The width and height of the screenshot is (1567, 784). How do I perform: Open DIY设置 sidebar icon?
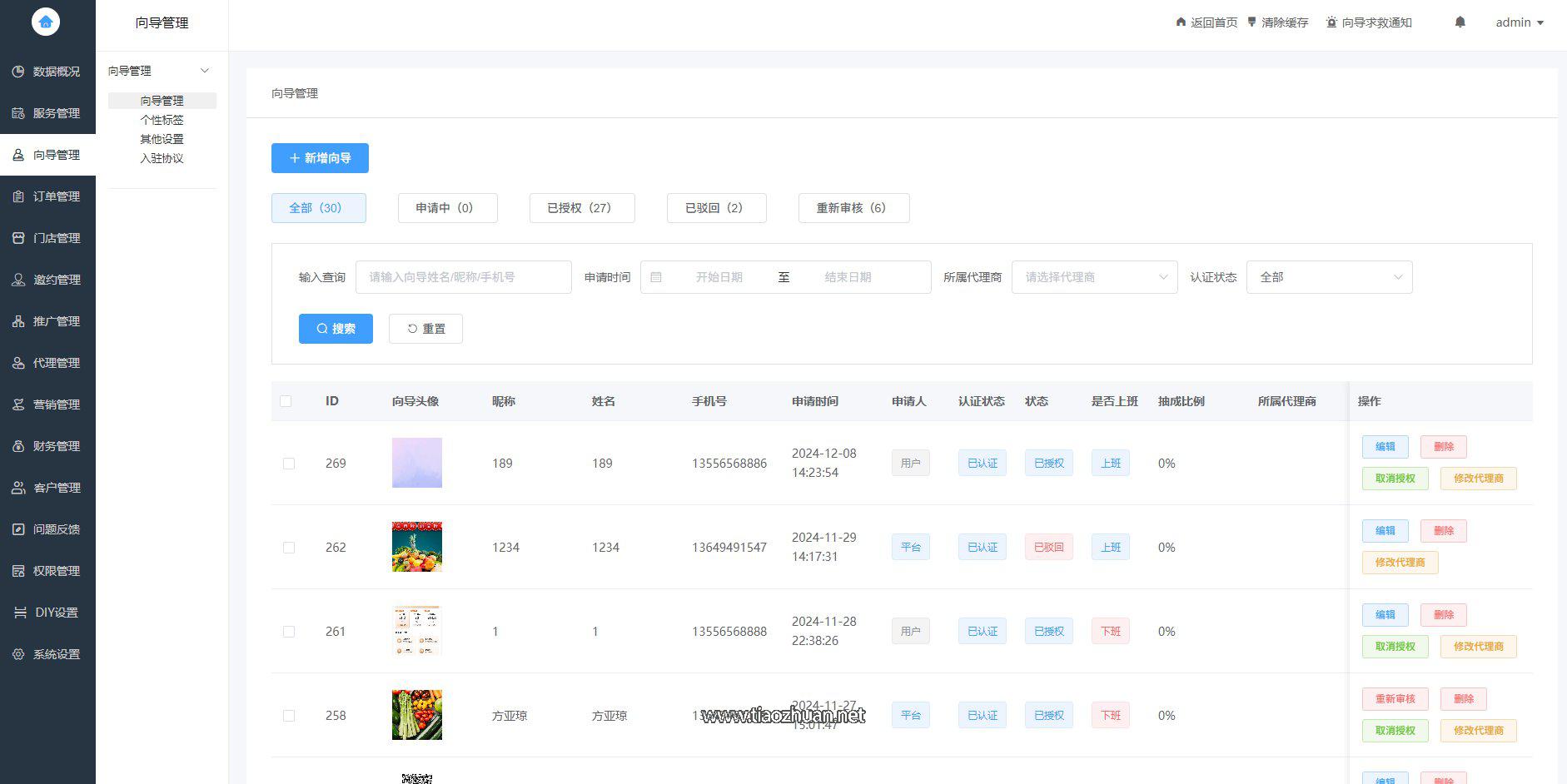pos(20,613)
